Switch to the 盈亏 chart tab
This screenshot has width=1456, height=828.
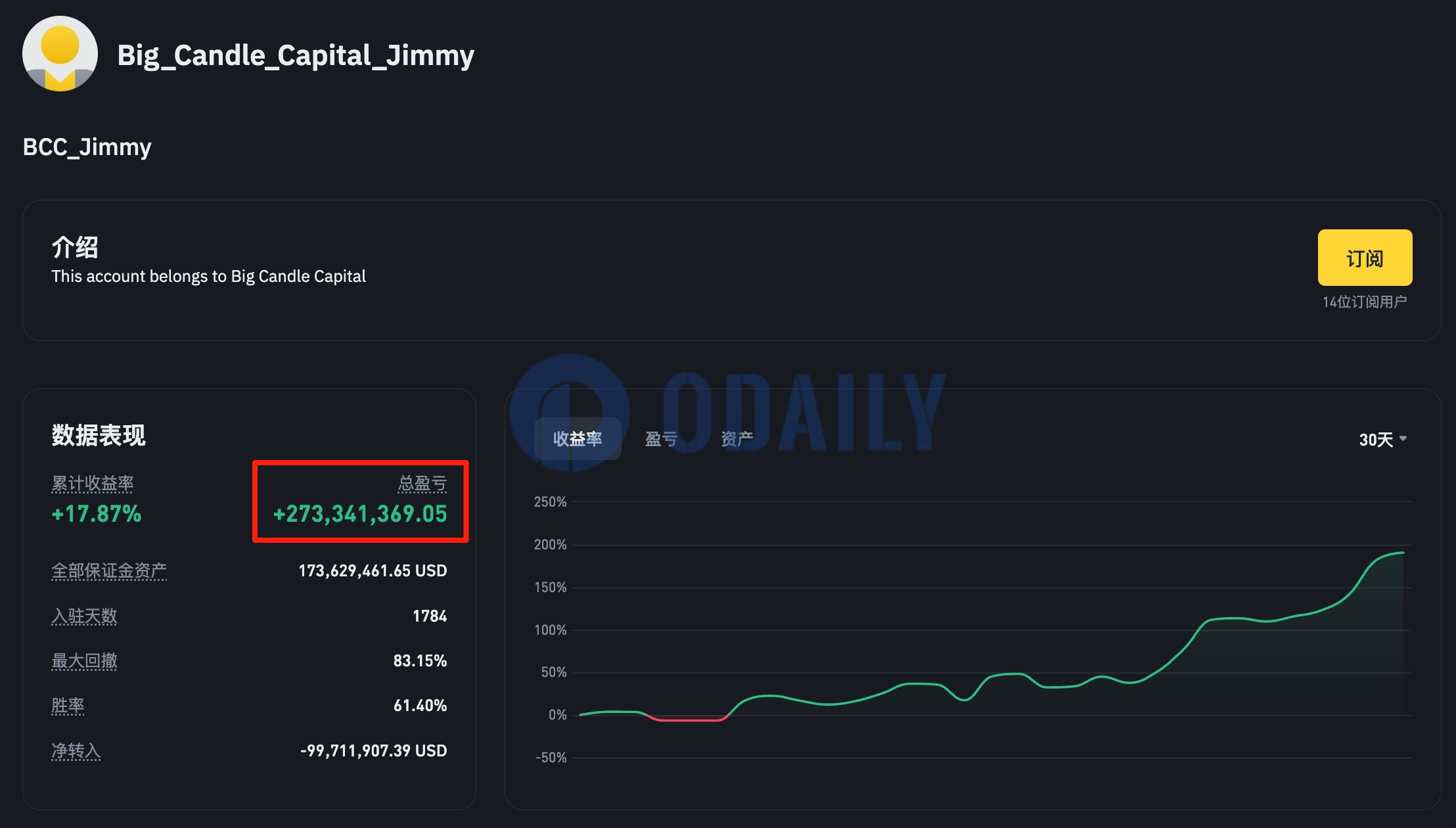coord(661,438)
